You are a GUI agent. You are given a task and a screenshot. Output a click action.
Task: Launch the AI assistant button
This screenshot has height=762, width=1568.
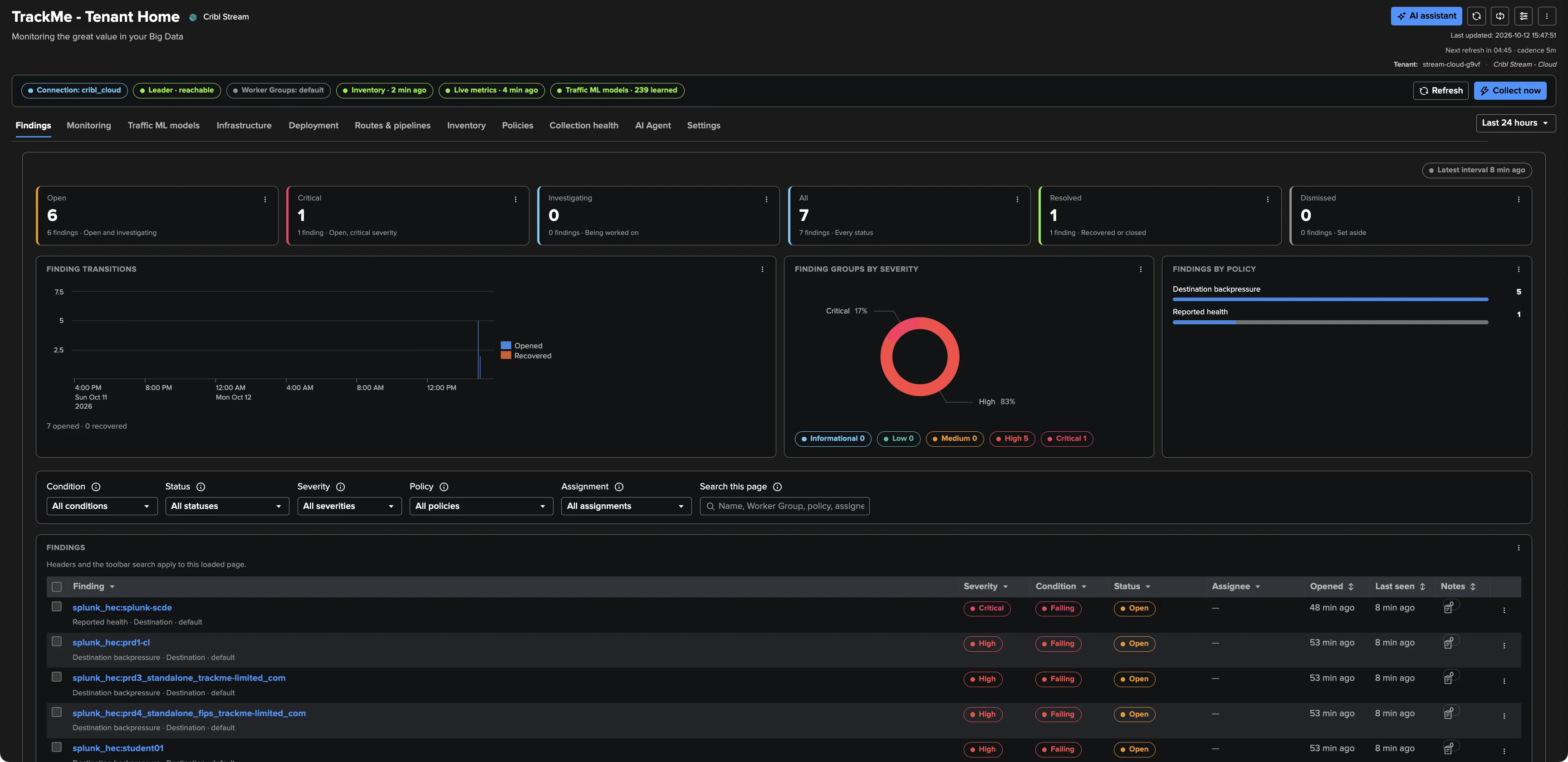tap(1426, 16)
